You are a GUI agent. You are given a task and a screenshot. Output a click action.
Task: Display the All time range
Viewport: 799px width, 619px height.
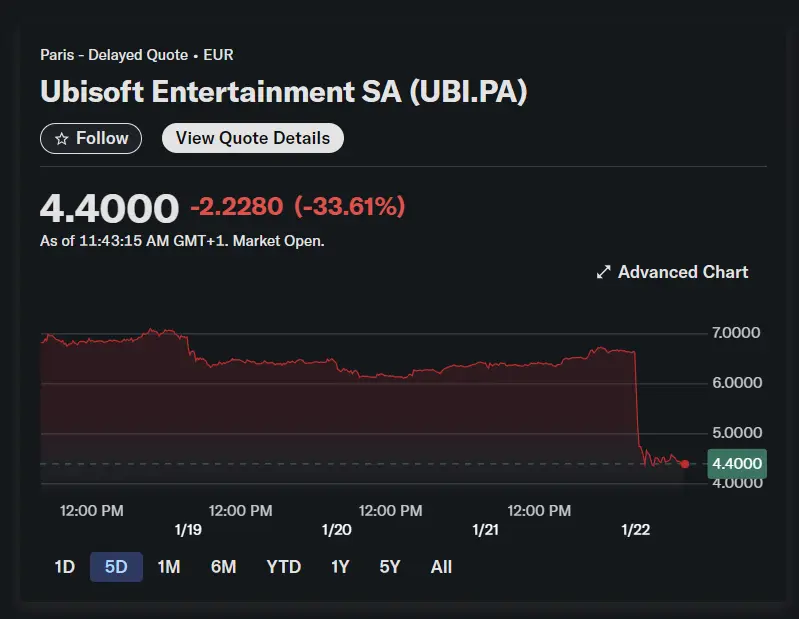441,567
